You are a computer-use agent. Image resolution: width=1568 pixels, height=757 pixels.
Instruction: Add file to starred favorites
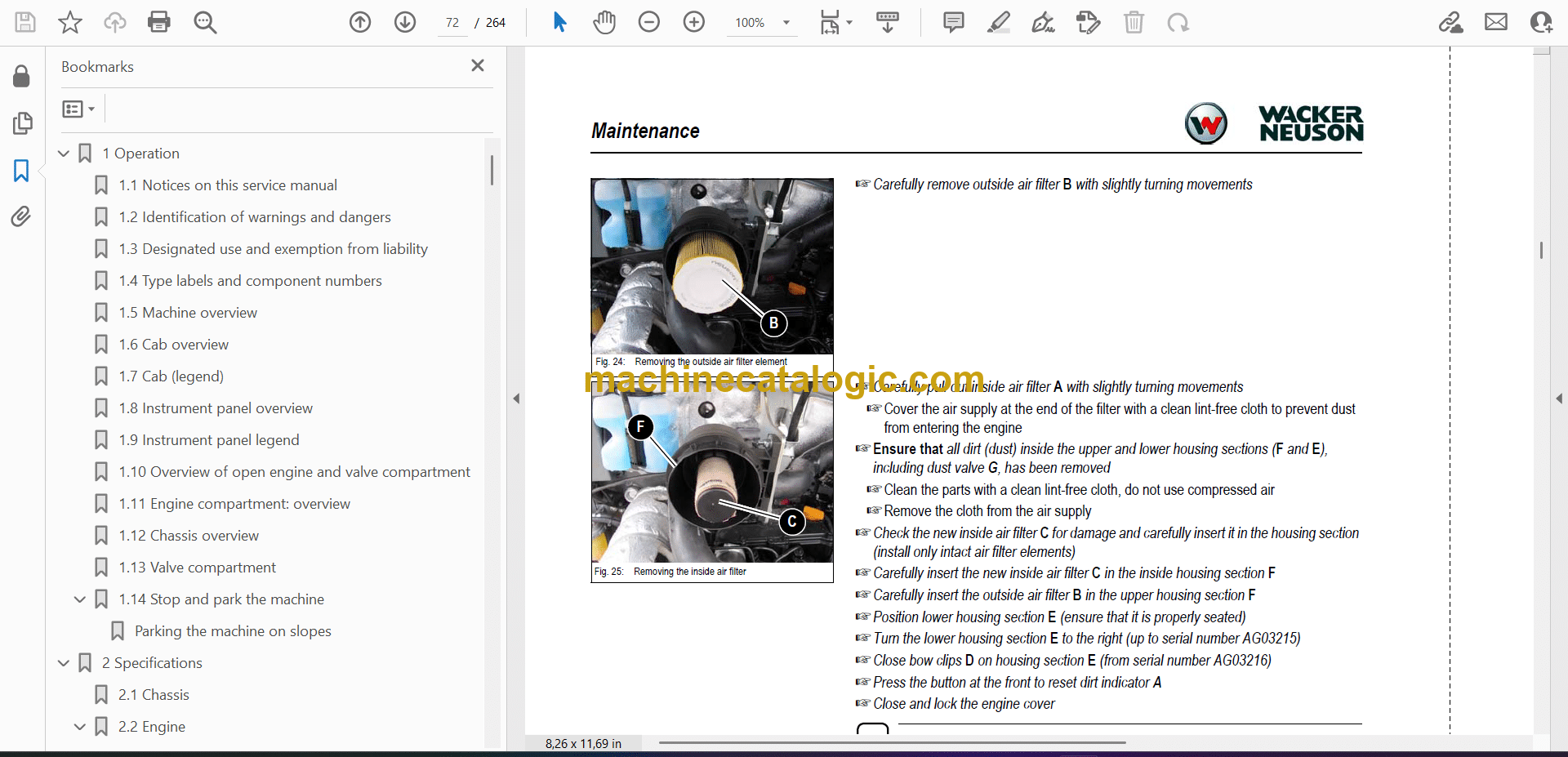pos(70,22)
